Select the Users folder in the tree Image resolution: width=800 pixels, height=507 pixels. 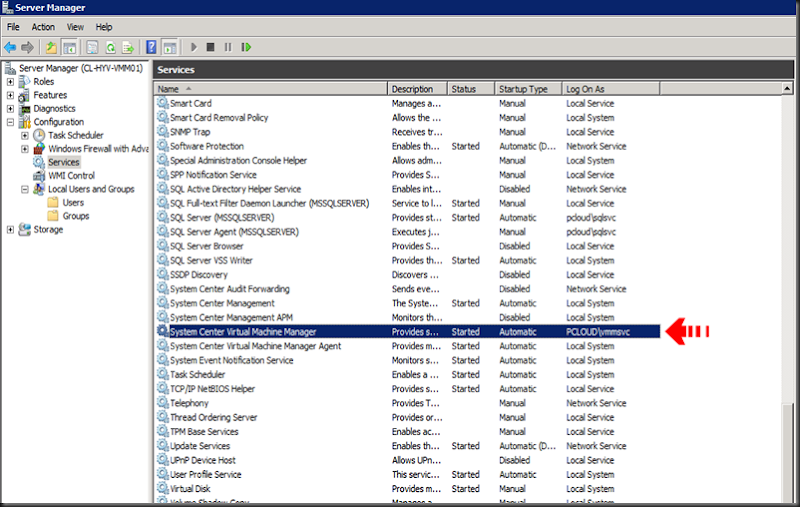pos(73,203)
